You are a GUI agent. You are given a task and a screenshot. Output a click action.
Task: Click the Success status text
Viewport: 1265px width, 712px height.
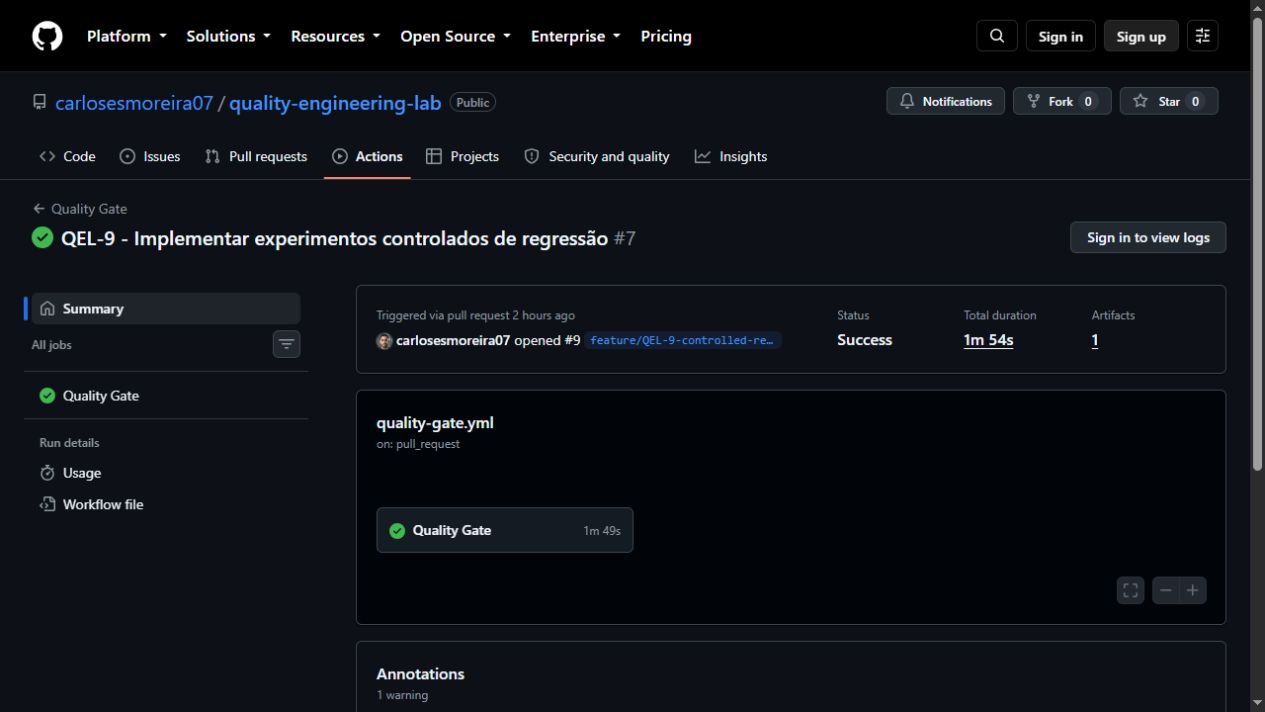[x=865, y=341]
